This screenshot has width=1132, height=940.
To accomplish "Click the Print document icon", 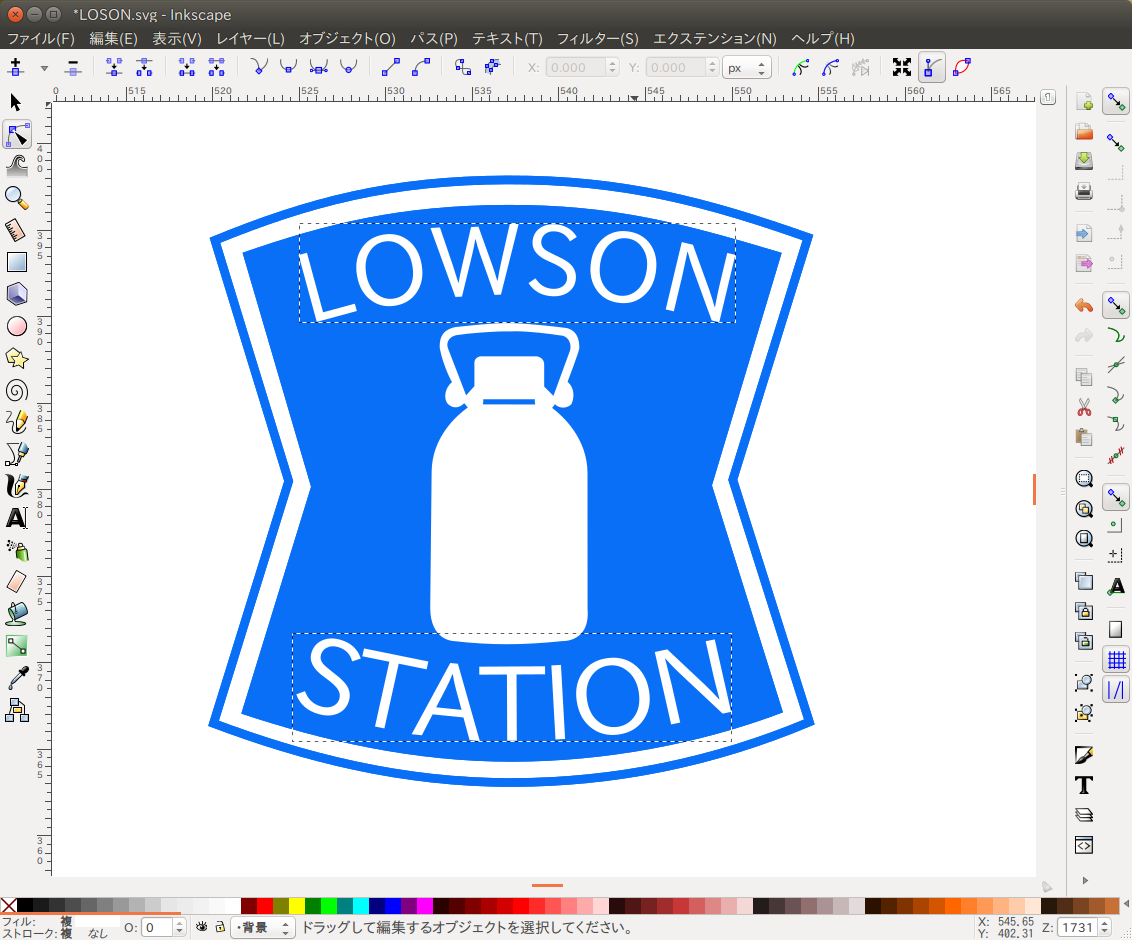I will tap(1084, 191).
